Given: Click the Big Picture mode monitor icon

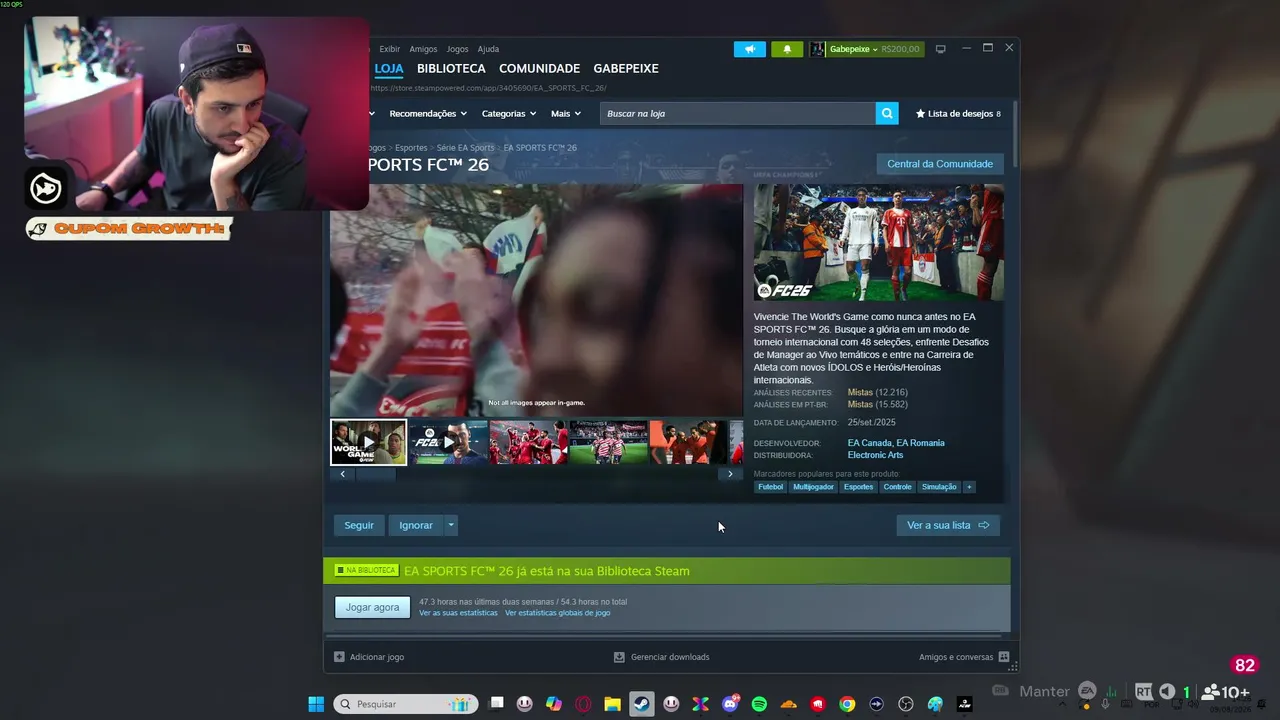Looking at the screenshot, I should [x=940, y=49].
